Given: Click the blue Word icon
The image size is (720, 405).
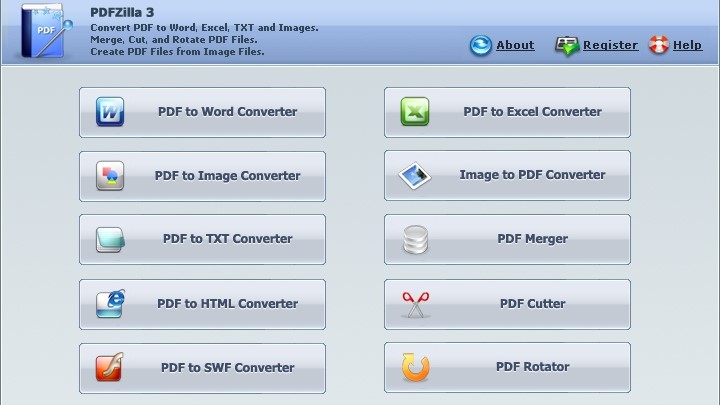Looking at the screenshot, I should pyautogui.click(x=110, y=112).
